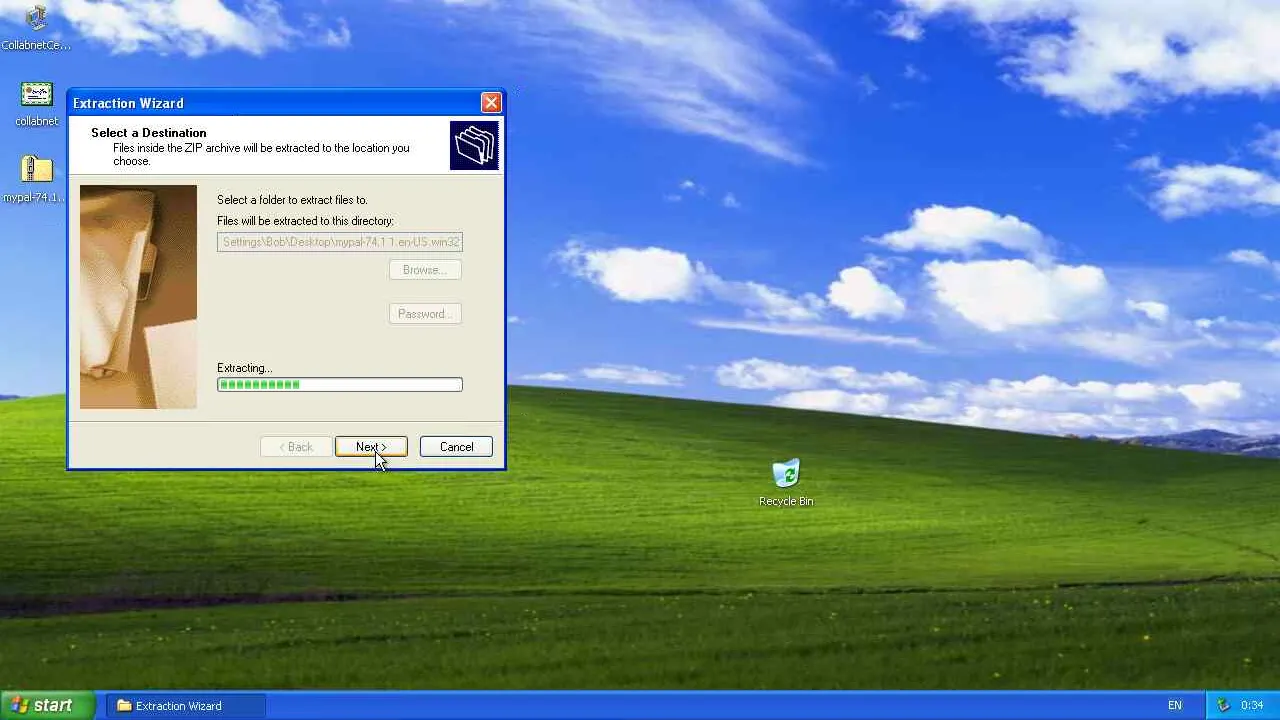Click the extraction directory path field
Viewport: 1280px width, 720px height.
[x=340, y=242]
